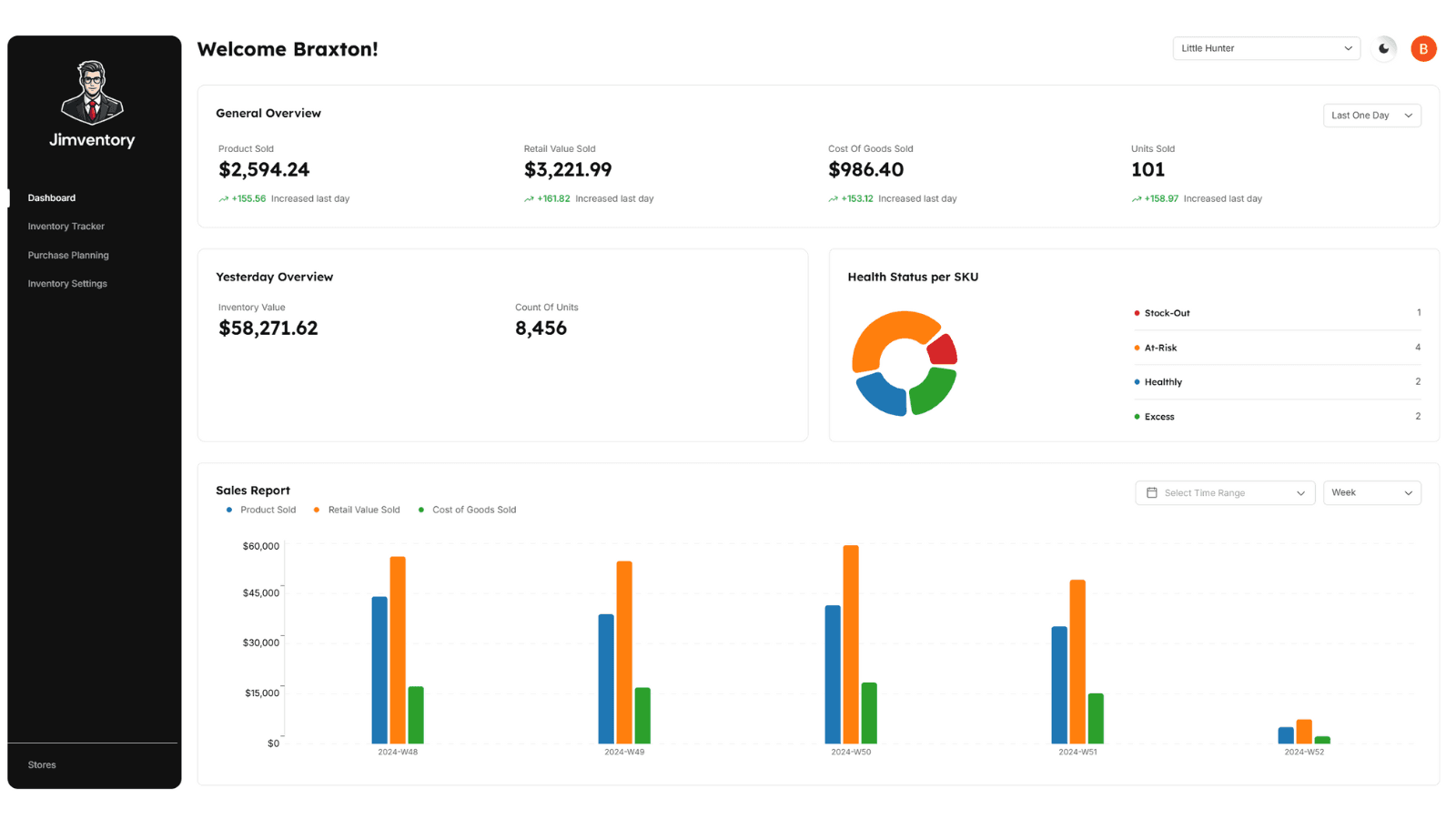Click the growth arrow beside Units Sold increase
Screen dimensions: 1456x819
coord(1136,197)
